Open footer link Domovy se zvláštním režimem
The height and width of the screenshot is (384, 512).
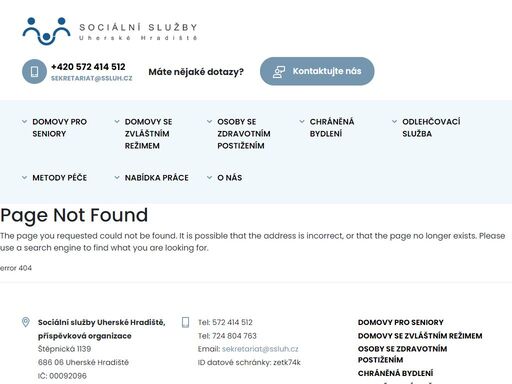420,336
